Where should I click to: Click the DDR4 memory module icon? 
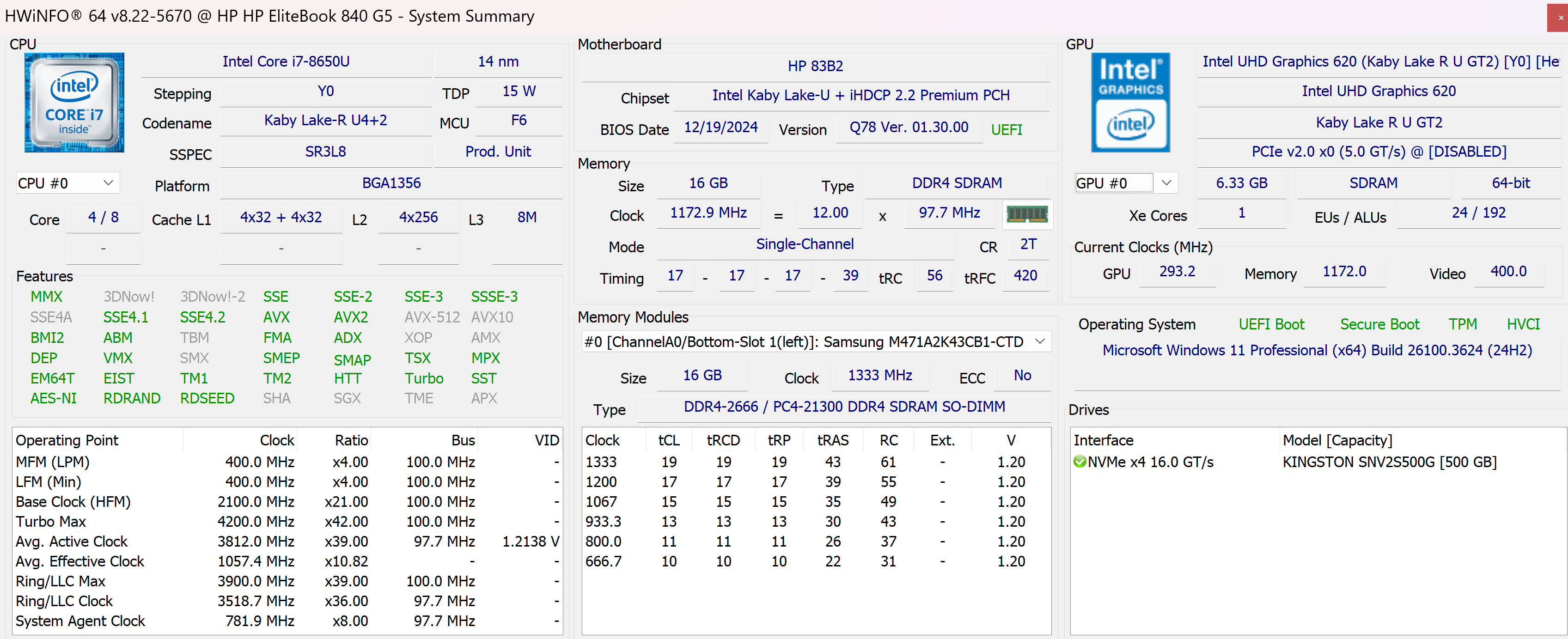[x=1027, y=214]
